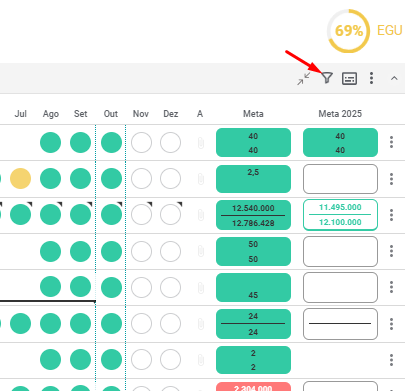Click the paperclip attachment in the Meta 50 row
Viewport: 415px width, 391px height.
point(201,251)
